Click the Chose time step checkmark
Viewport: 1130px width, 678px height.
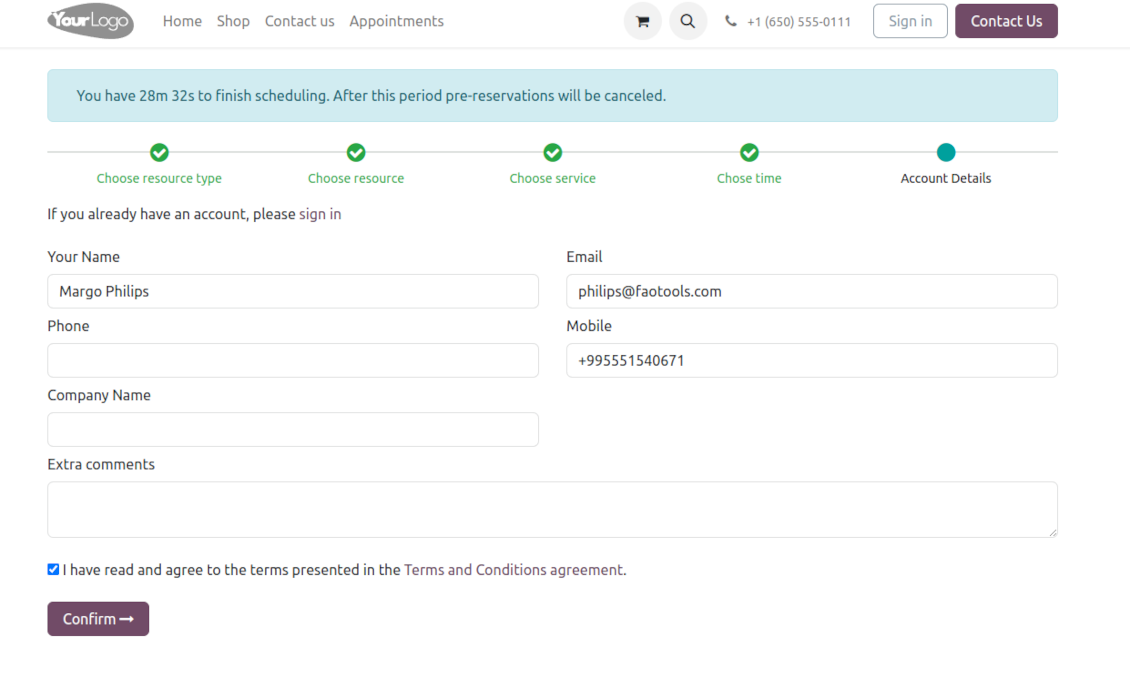point(749,152)
